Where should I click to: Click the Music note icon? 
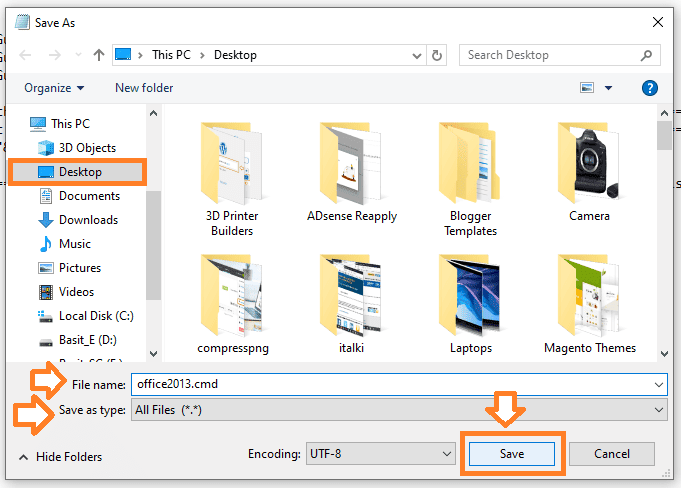coord(46,244)
